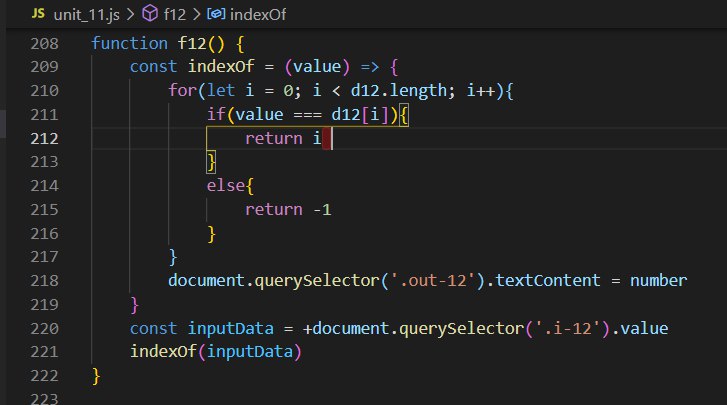Click highlighted opening brace on line 211
The width and height of the screenshot is (727, 405).
point(404,115)
